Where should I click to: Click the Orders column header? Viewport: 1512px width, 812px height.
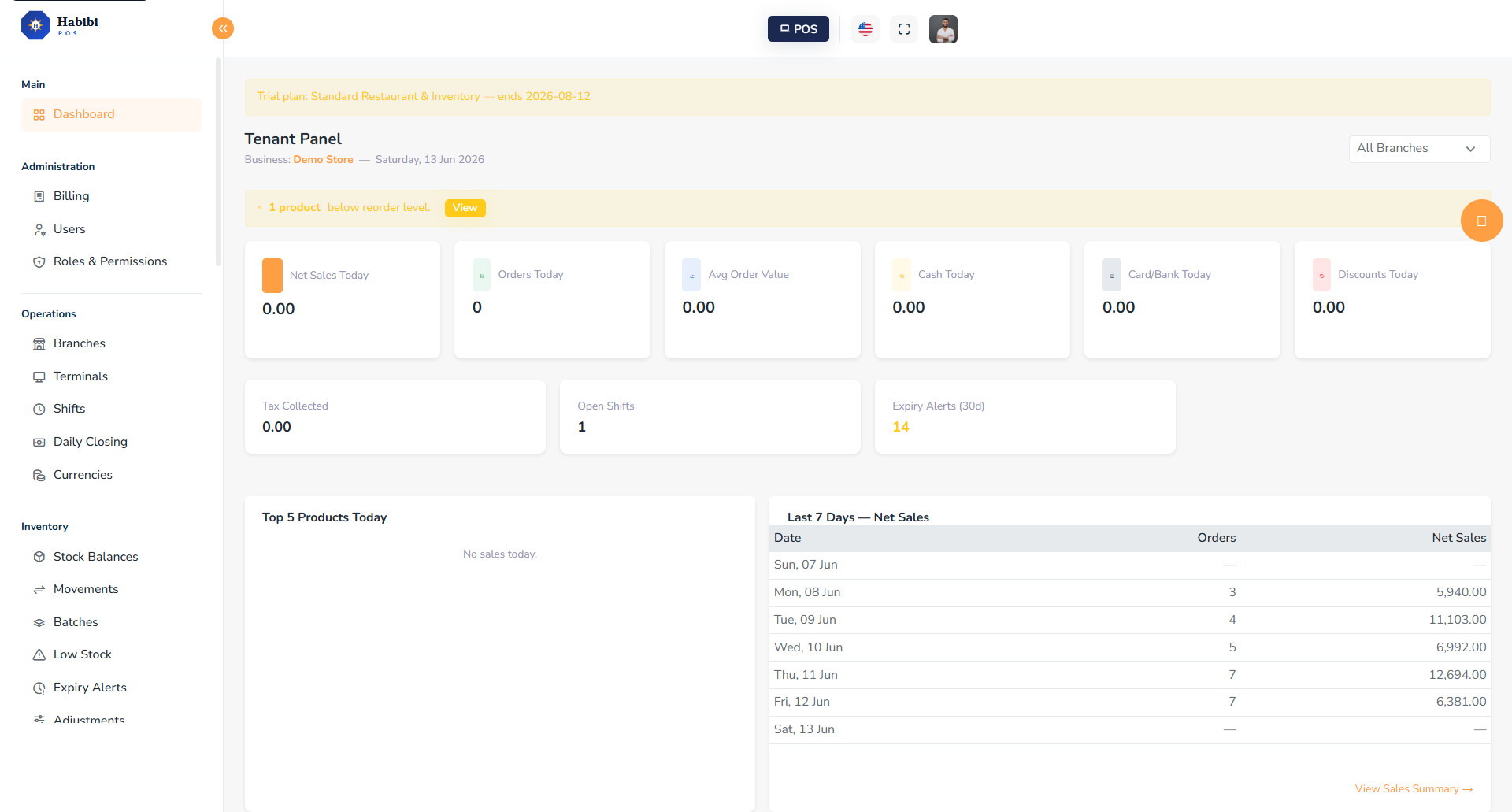click(x=1217, y=538)
